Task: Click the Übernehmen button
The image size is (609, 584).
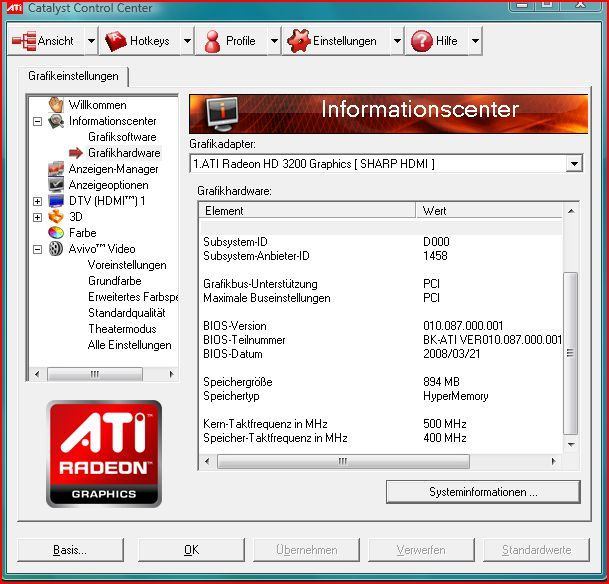Action: pyautogui.click(x=306, y=550)
